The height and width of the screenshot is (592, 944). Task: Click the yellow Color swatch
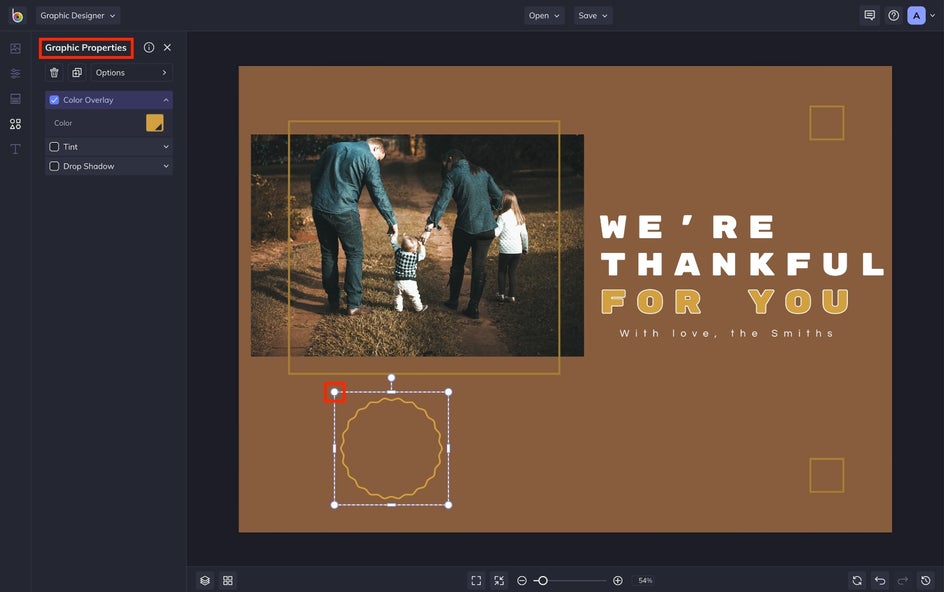155,123
